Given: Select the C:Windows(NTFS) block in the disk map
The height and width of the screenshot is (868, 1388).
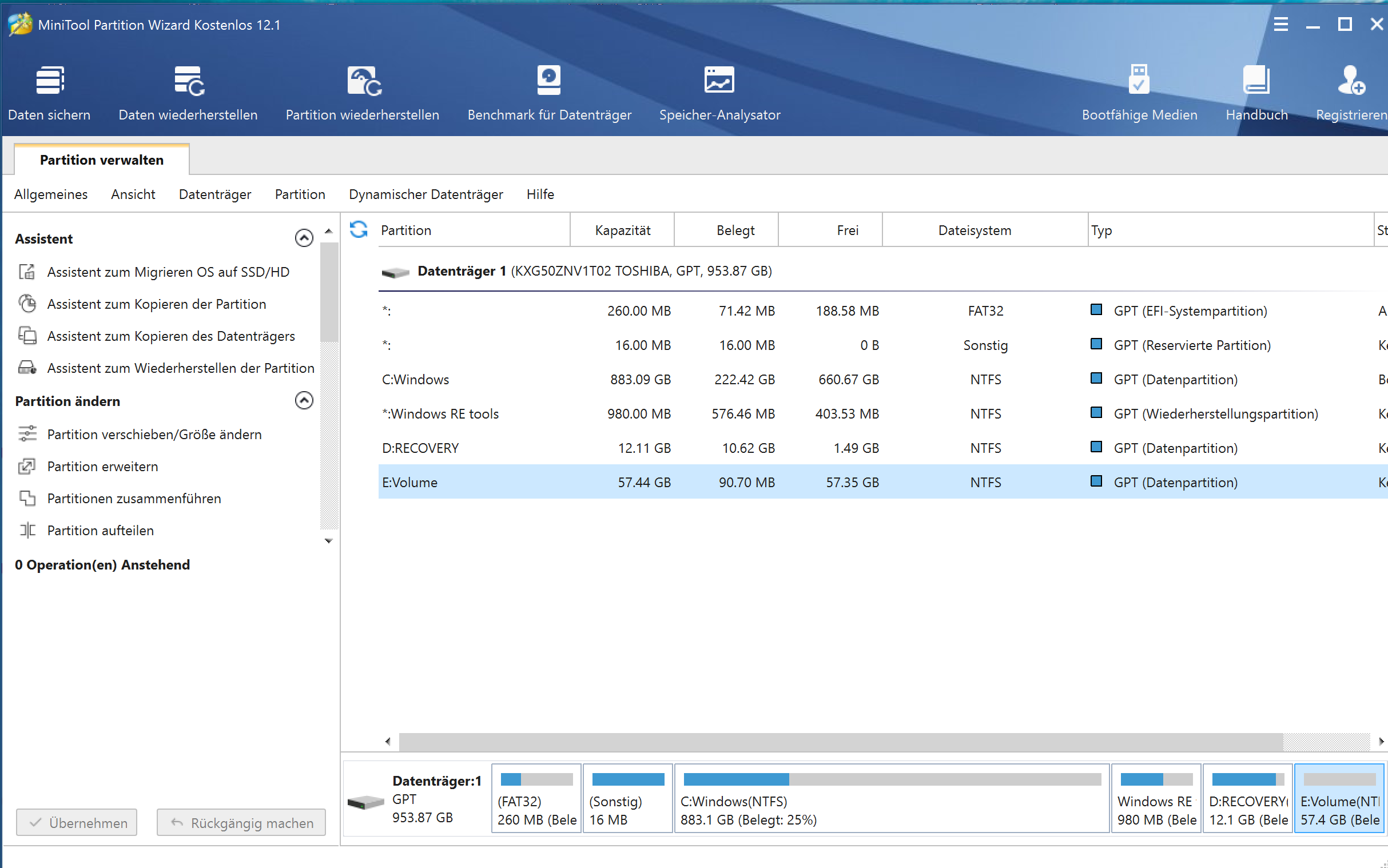Looking at the screenshot, I should [x=891, y=798].
